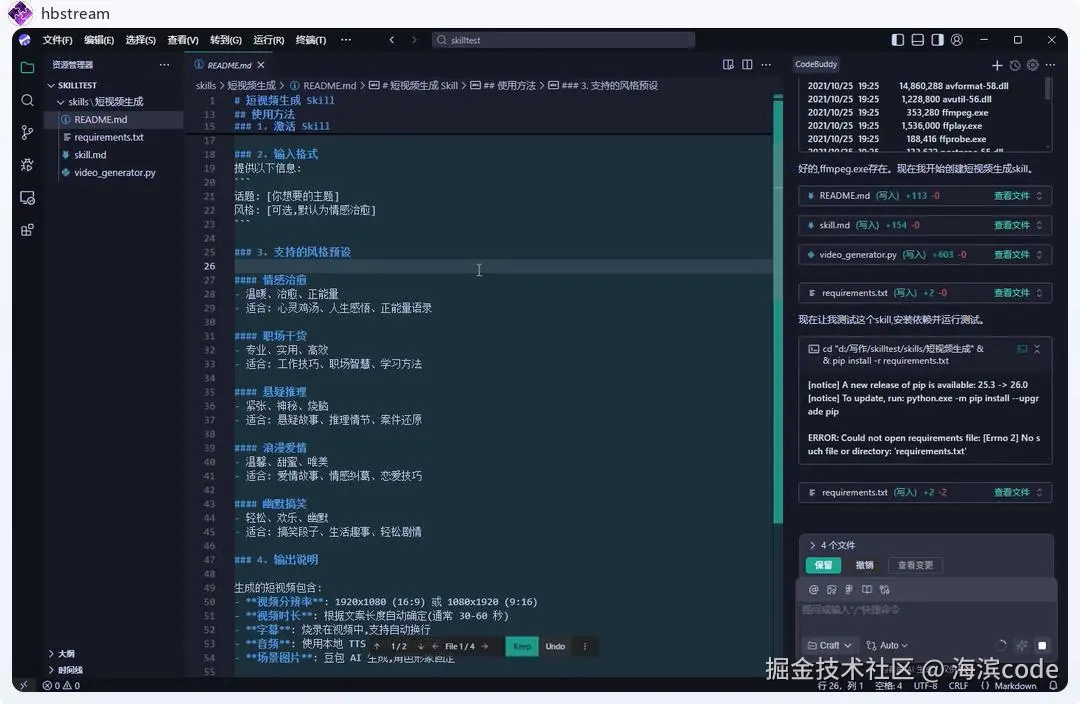Click the @ mention icon in chat input
This screenshot has height=704, width=1080.
tap(814, 590)
